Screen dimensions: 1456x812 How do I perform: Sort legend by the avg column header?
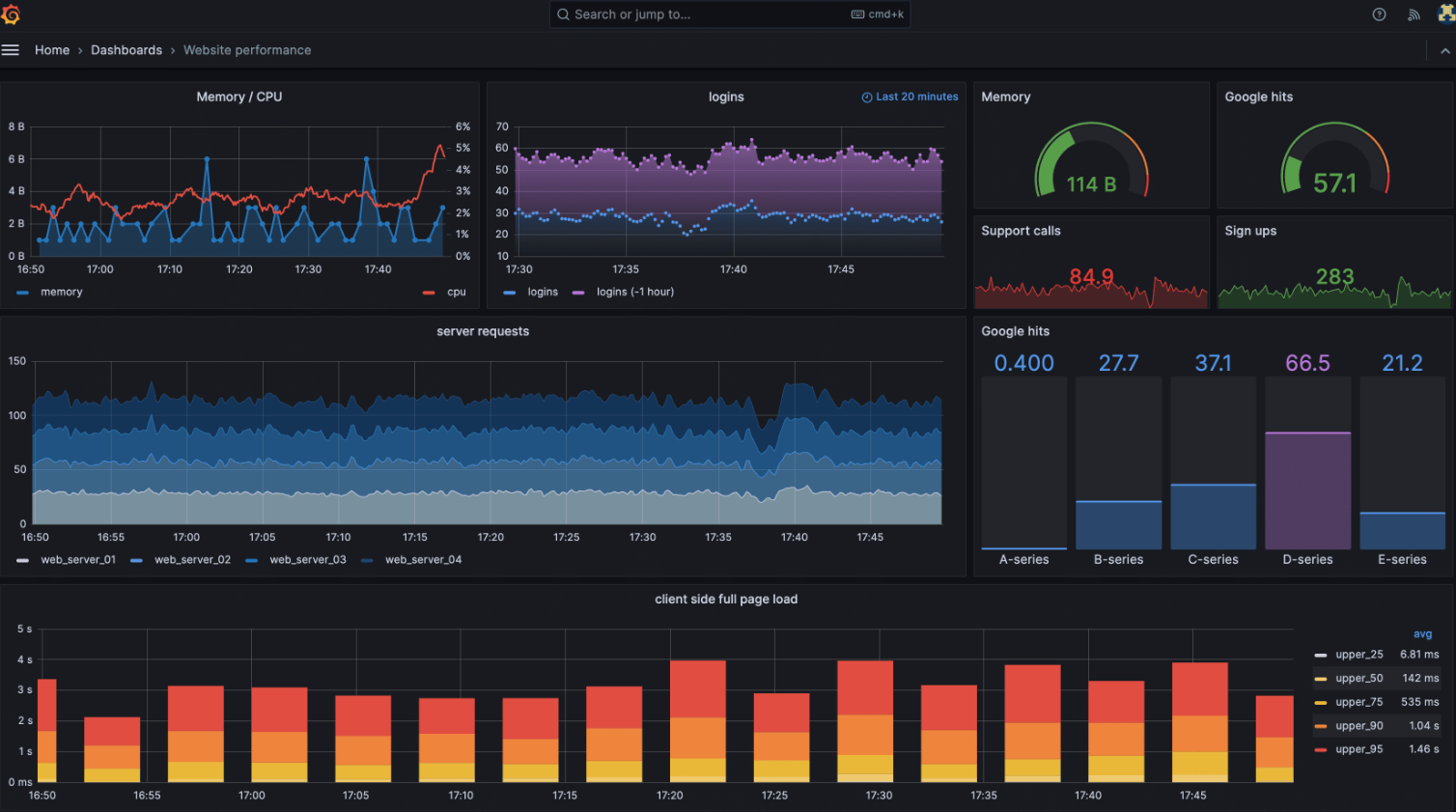coord(1422,634)
